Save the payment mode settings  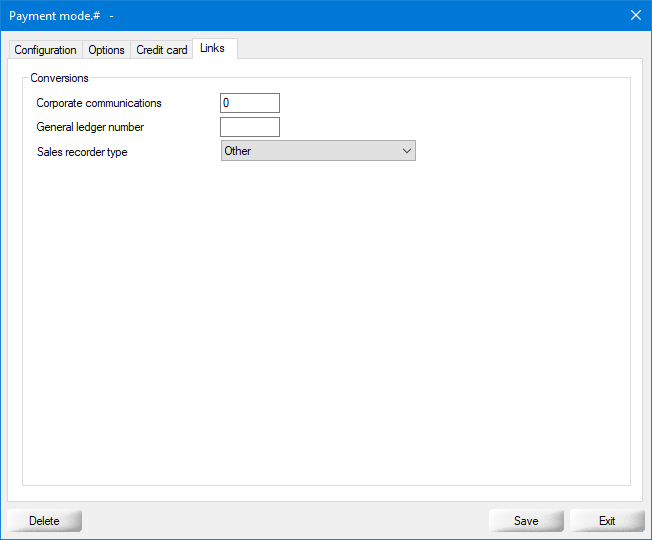pyautogui.click(x=526, y=521)
